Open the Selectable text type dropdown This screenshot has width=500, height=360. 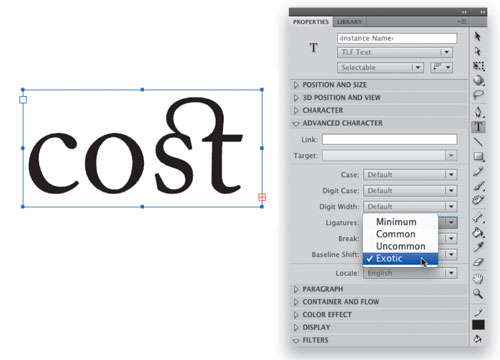tap(380, 67)
